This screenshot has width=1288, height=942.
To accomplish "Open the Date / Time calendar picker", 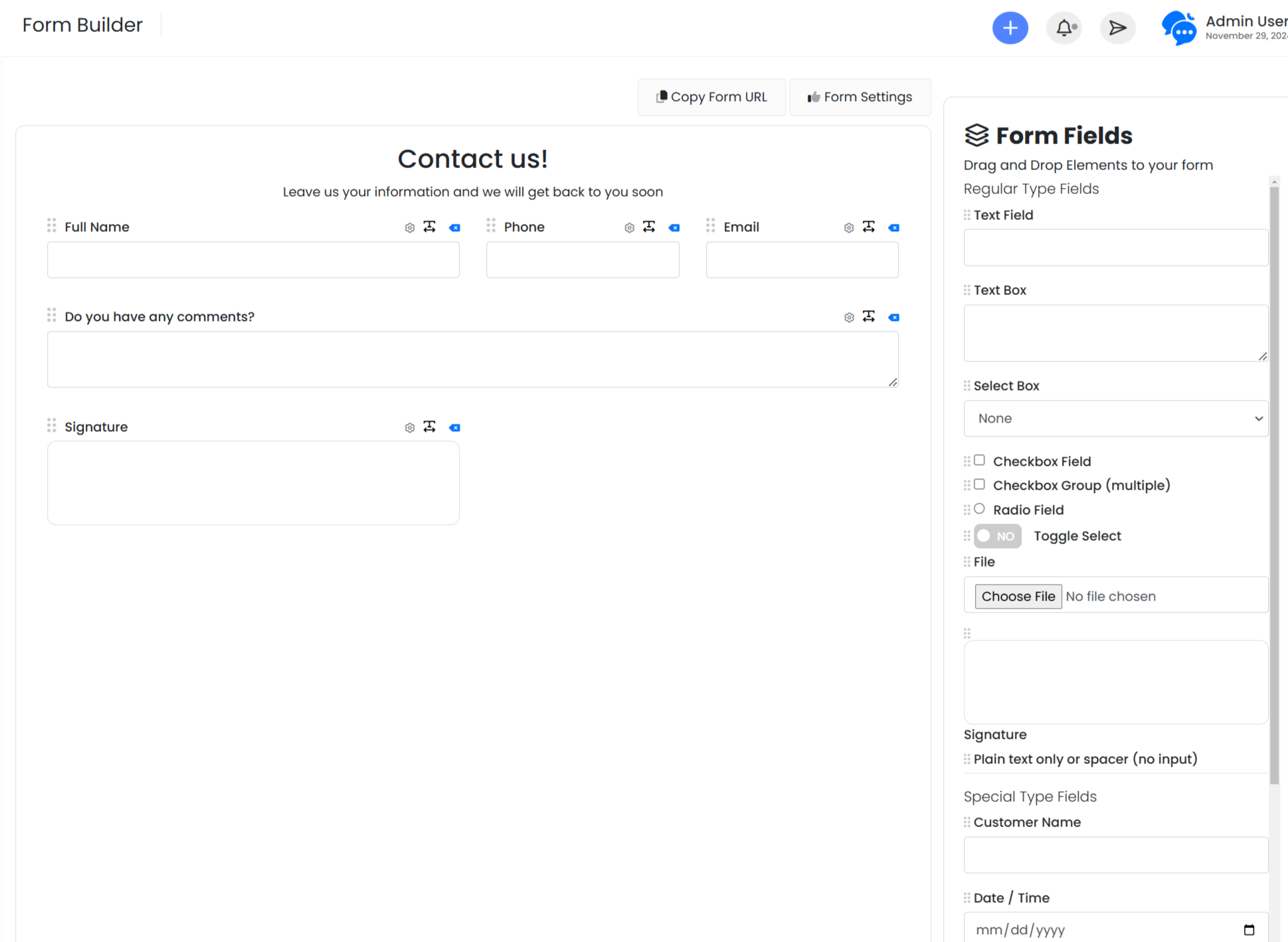I will tap(1248, 929).
